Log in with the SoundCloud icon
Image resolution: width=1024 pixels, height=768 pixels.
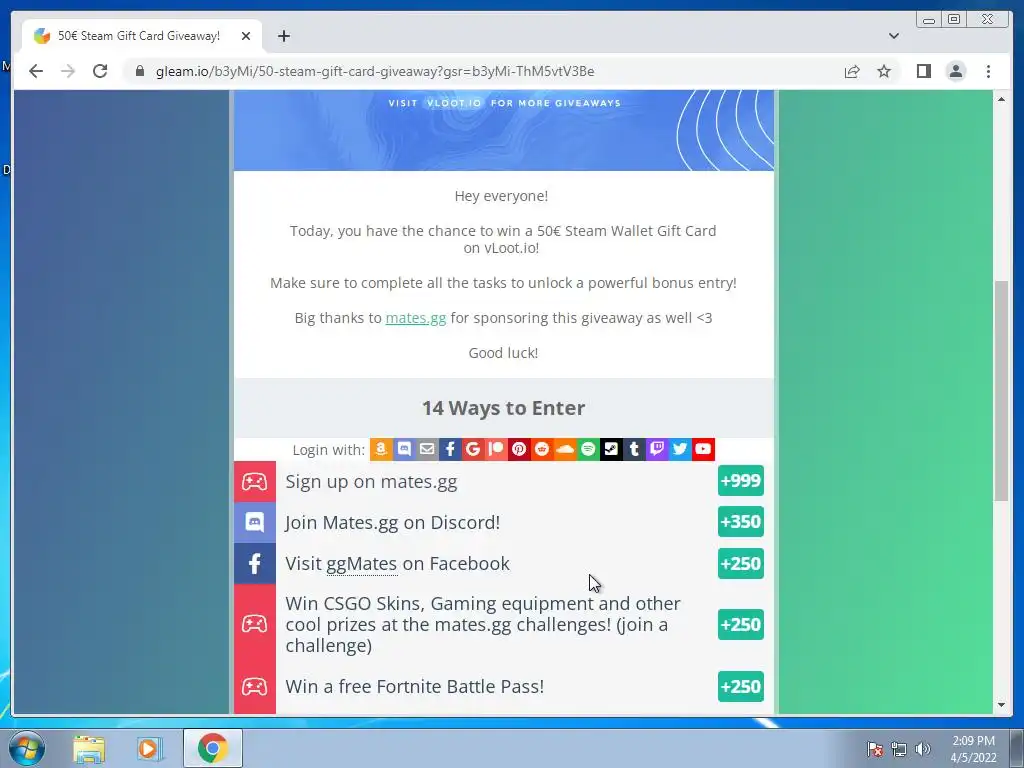click(x=565, y=449)
